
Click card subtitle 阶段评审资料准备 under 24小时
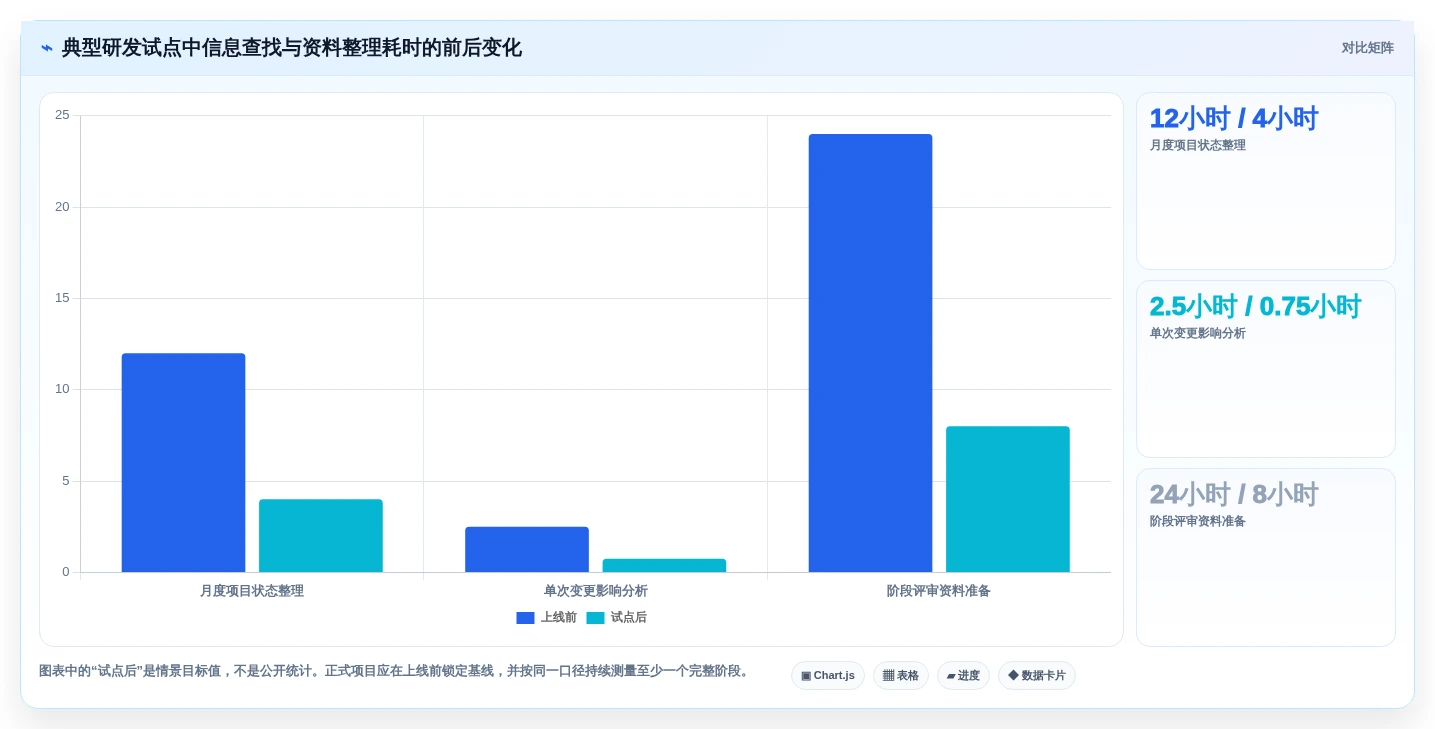(x=1198, y=521)
